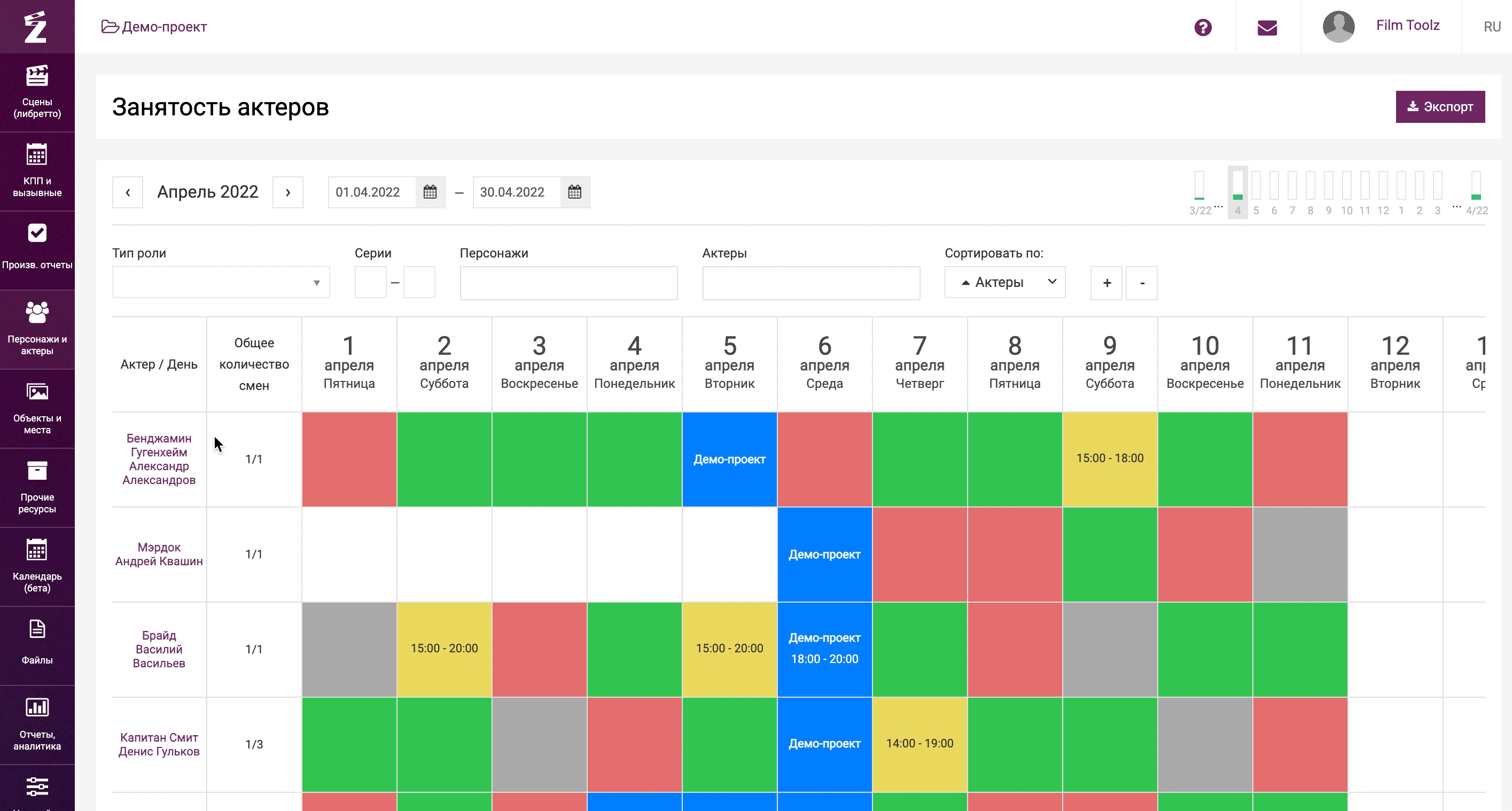The image size is (1512, 811).
Task: Open the Сортировать по Актеры dropdown
Action: pos(1005,282)
